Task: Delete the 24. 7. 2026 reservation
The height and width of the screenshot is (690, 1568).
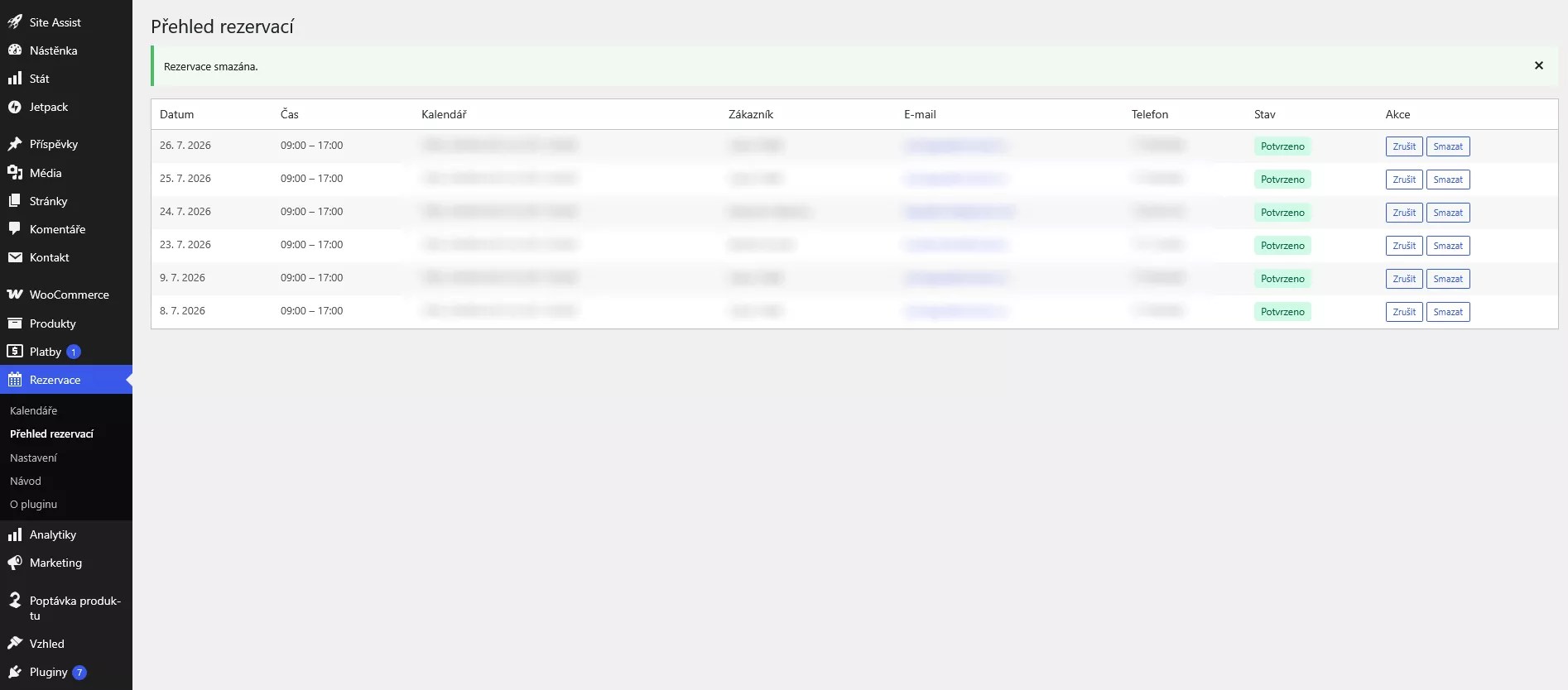Action: [1448, 213]
